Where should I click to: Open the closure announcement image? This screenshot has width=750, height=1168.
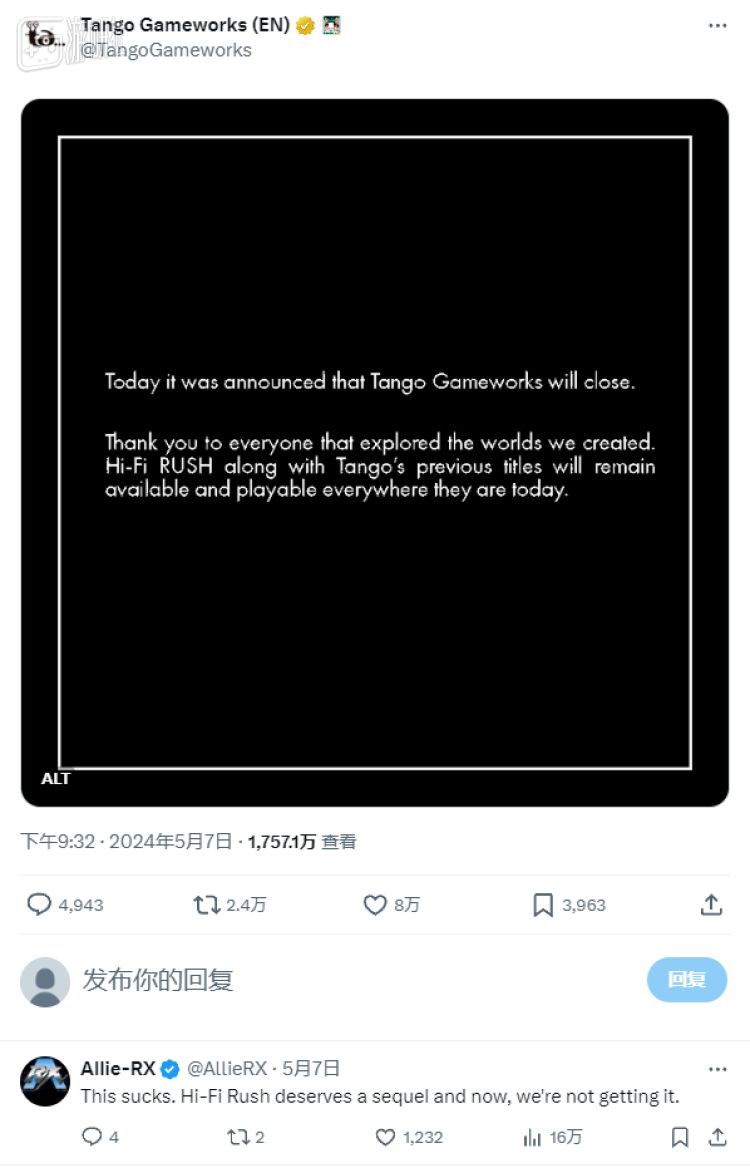coord(375,452)
